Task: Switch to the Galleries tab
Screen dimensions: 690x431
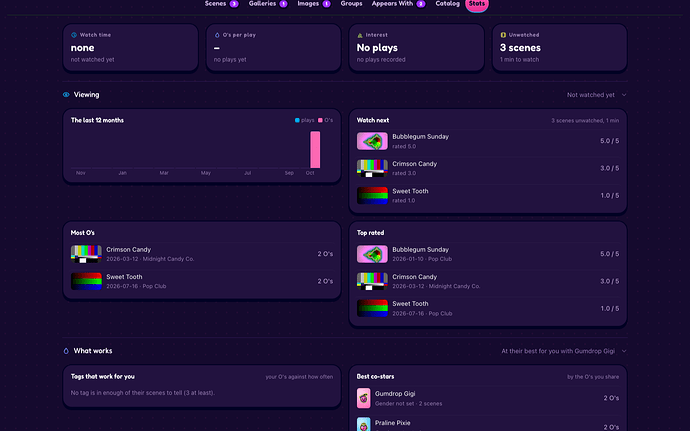Action: click(x=268, y=4)
